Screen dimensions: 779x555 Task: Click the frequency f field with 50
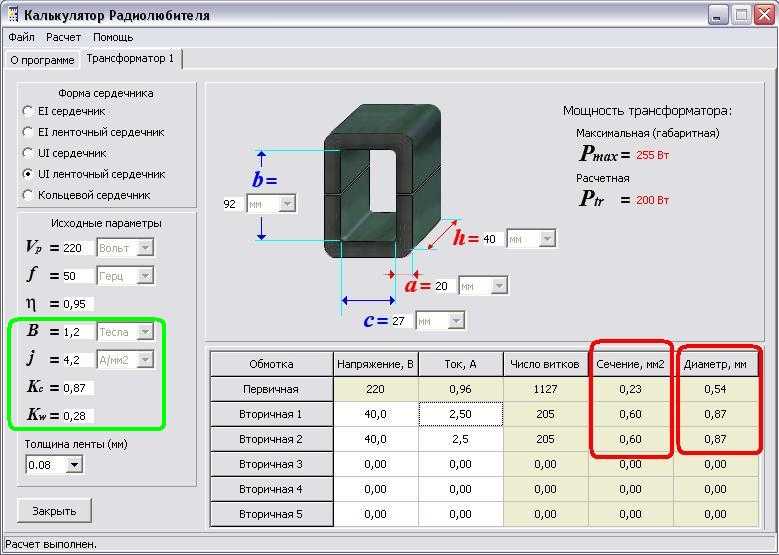pyautogui.click(x=78, y=276)
